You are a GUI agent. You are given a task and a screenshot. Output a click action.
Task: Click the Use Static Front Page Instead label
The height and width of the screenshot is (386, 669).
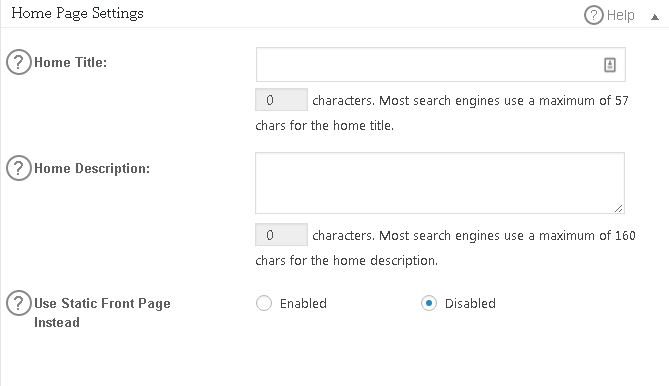click(102, 313)
